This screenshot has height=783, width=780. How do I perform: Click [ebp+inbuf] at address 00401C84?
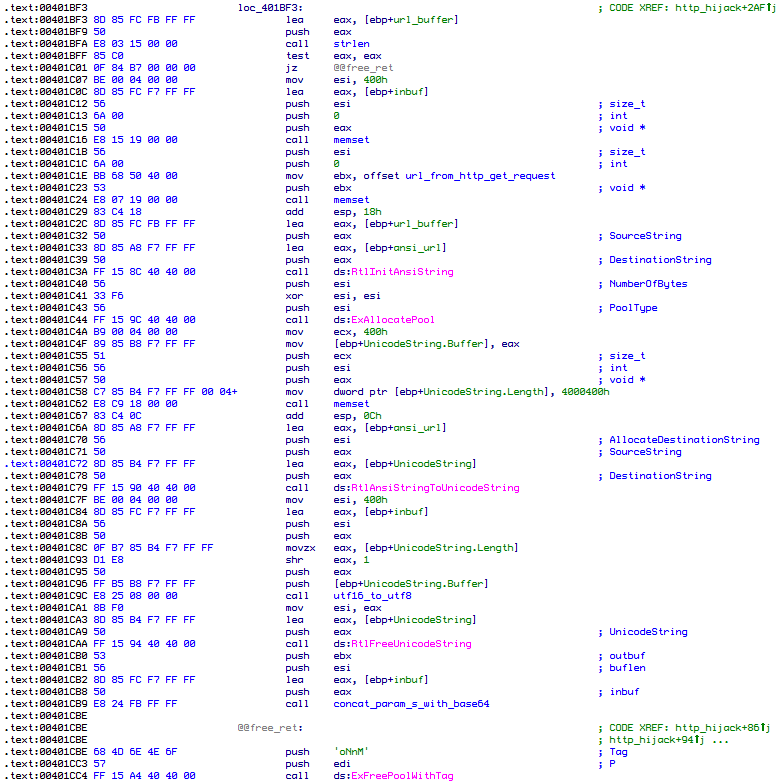(x=396, y=511)
